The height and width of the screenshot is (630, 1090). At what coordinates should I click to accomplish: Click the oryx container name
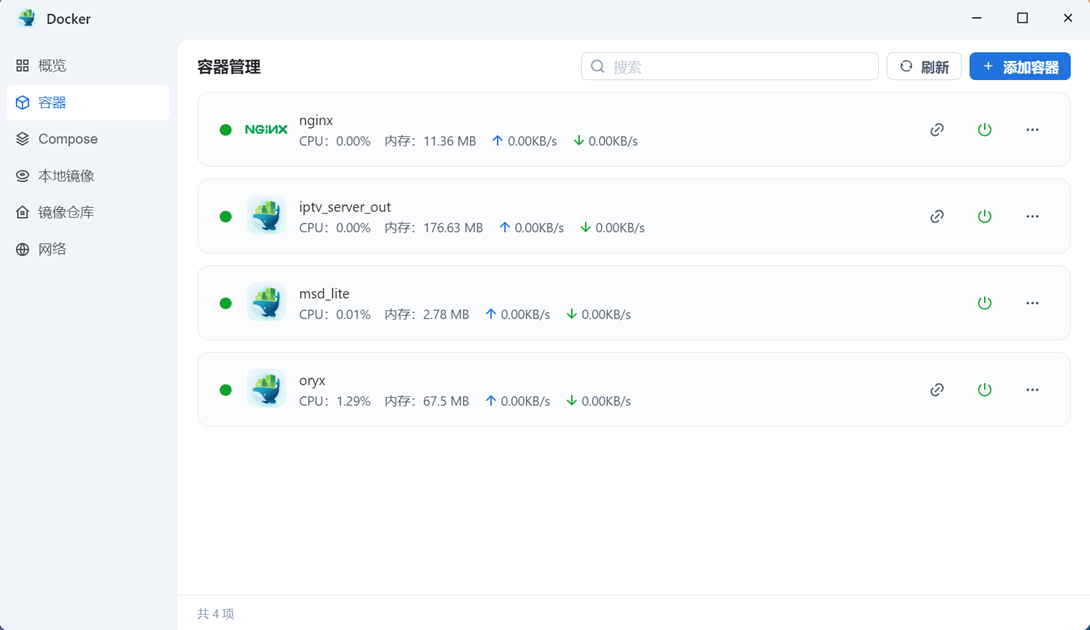(x=312, y=380)
